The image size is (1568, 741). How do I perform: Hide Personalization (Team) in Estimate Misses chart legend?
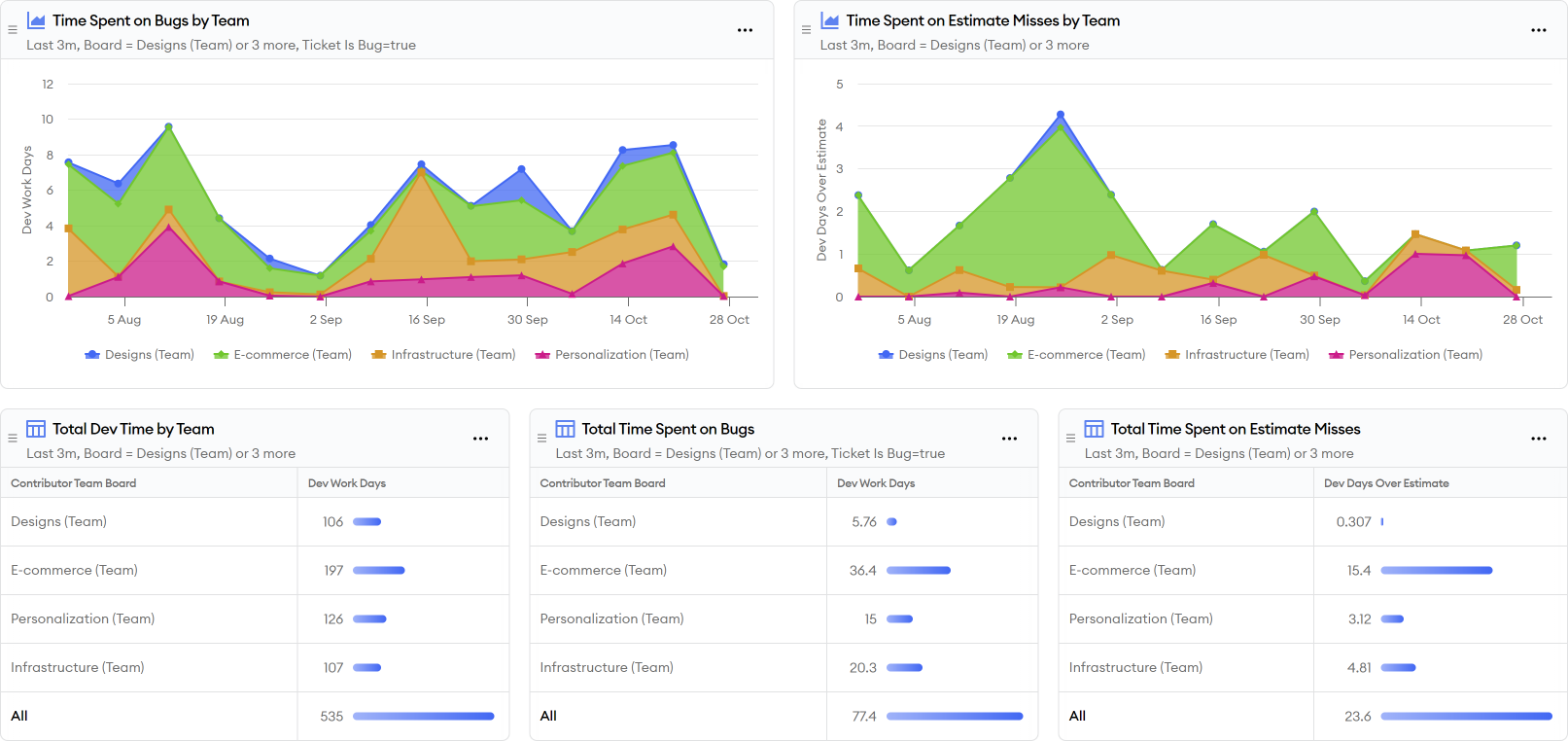(x=1405, y=355)
